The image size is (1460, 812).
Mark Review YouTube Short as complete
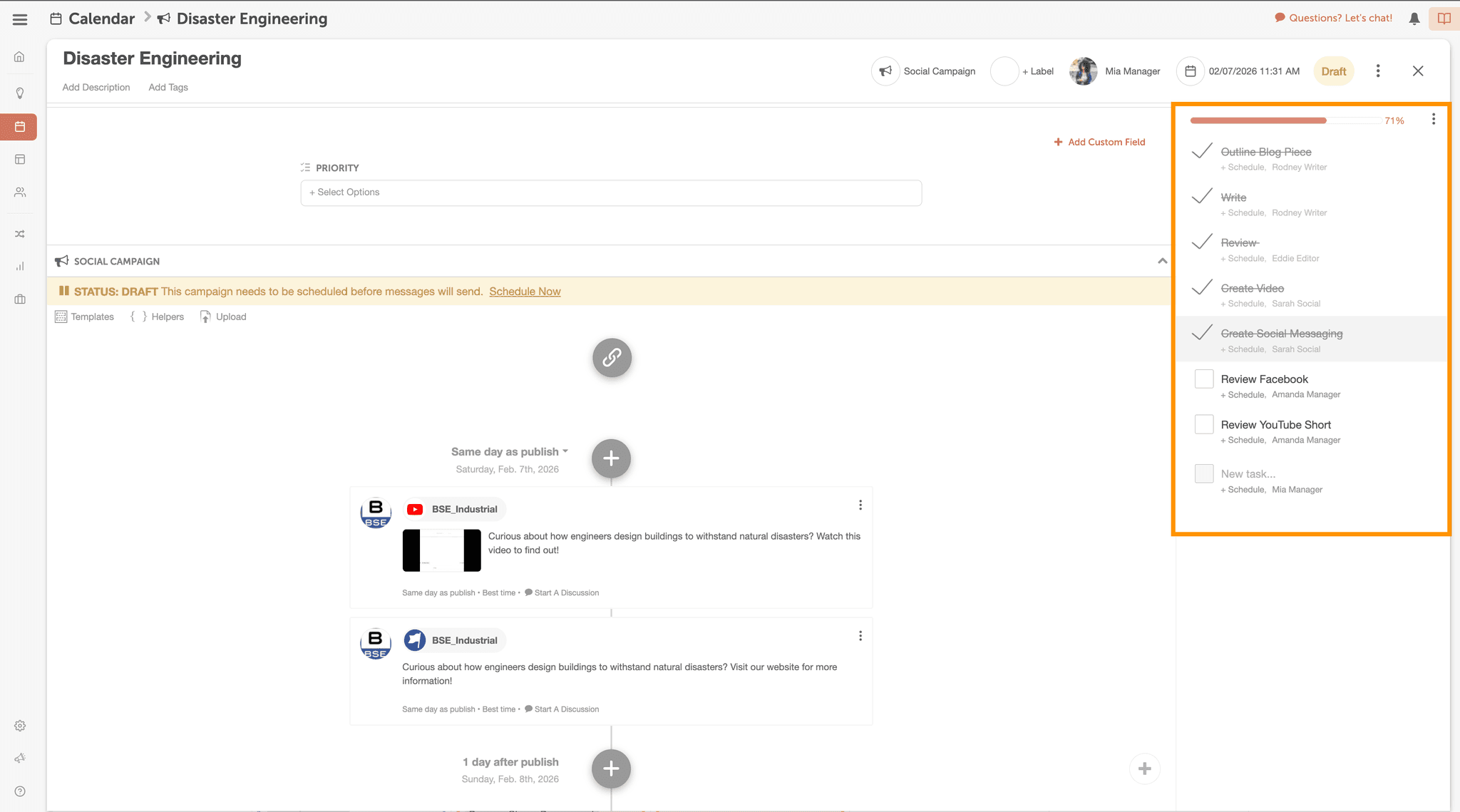1203,423
